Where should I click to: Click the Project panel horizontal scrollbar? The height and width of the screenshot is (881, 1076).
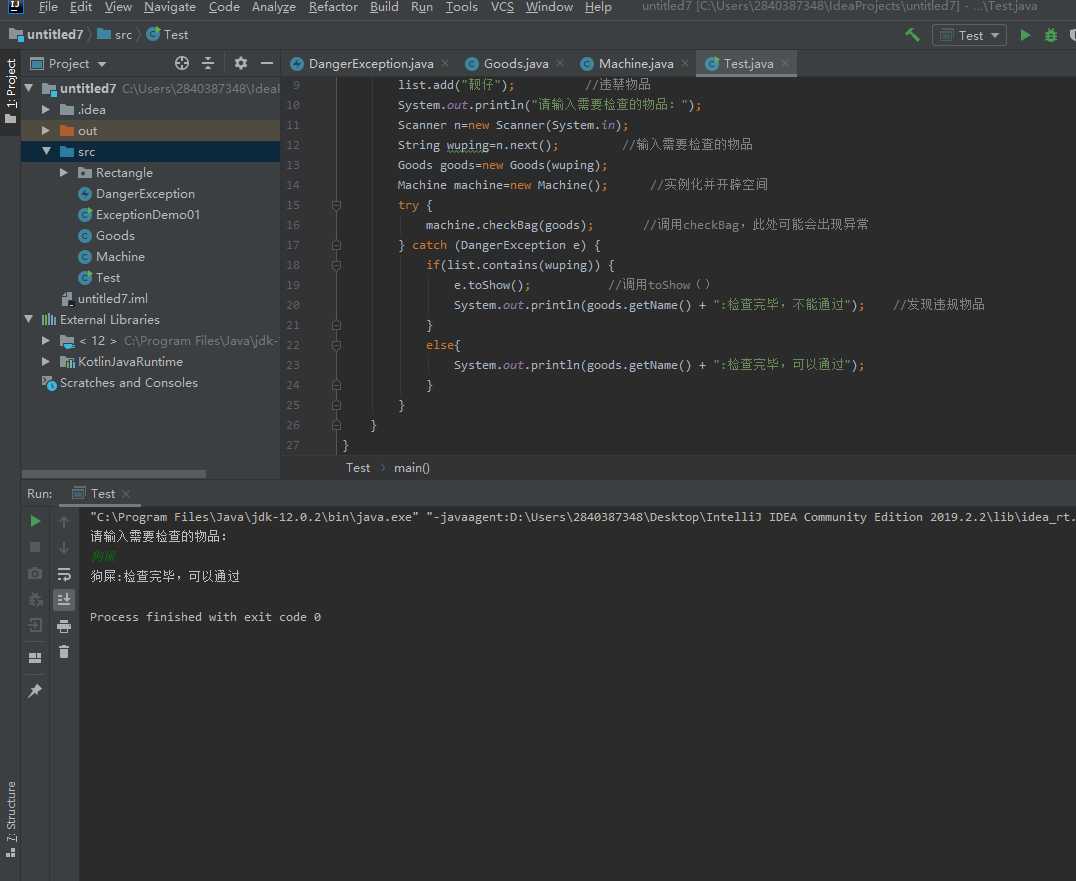(114, 474)
